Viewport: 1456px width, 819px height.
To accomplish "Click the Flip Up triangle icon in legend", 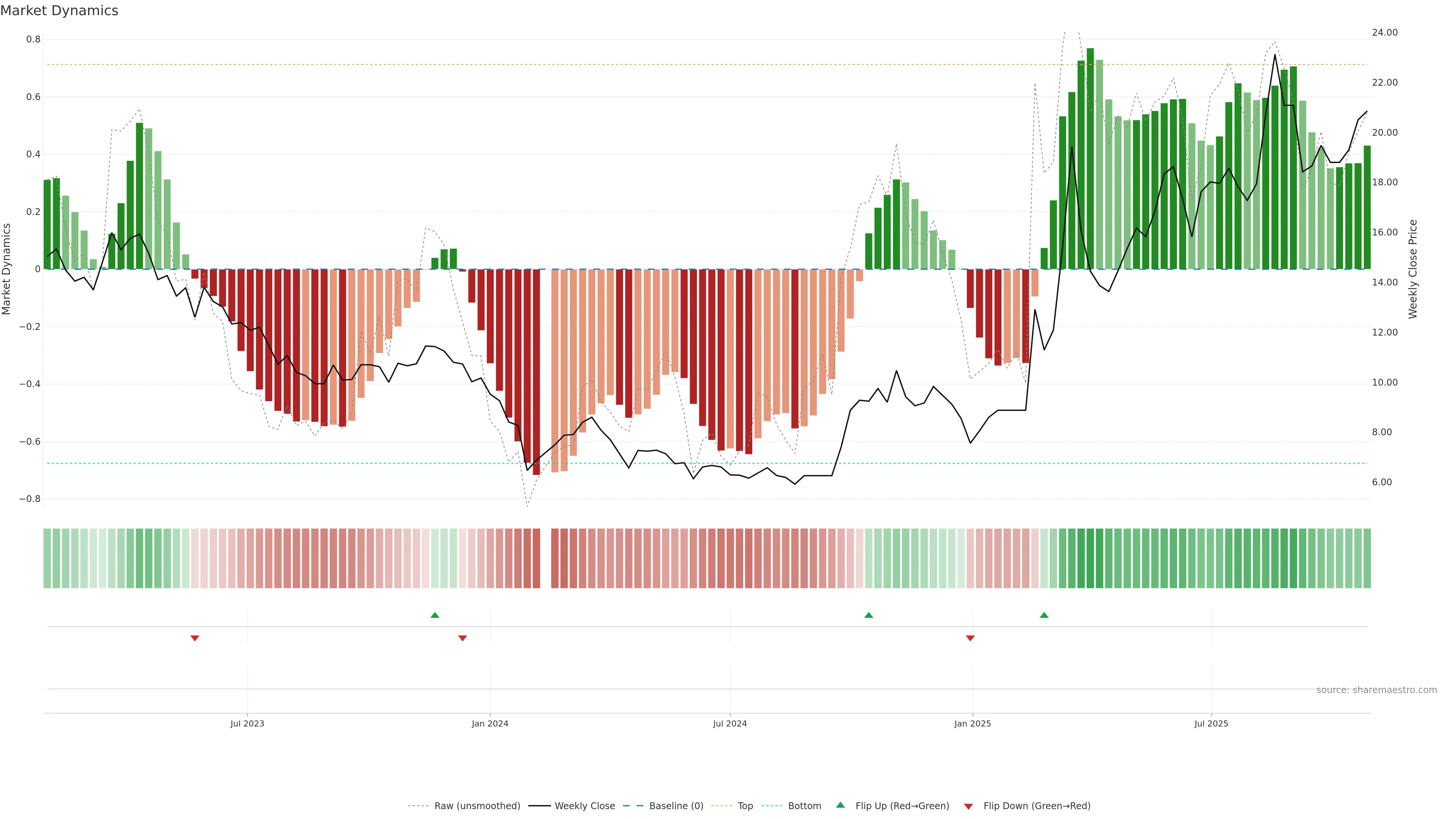I will (x=841, y=805).
